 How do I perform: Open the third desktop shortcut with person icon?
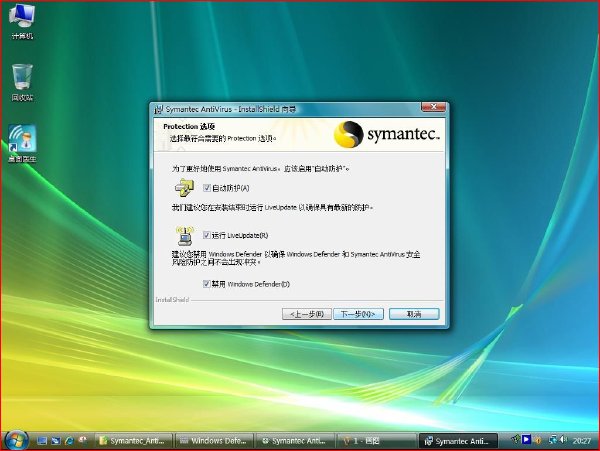(x=22, y=143)
